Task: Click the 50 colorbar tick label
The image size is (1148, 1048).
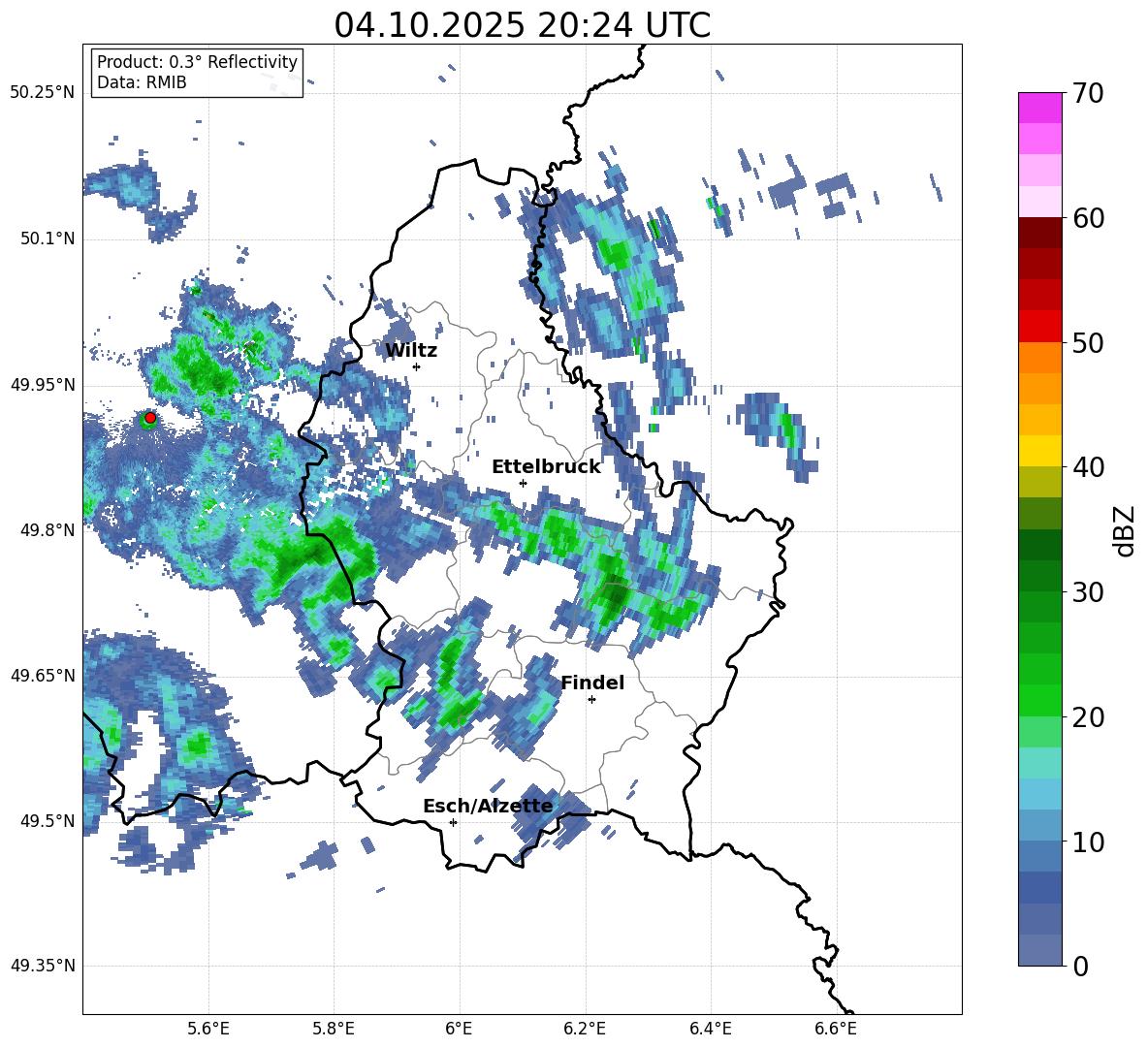Action: [1088, 343]
